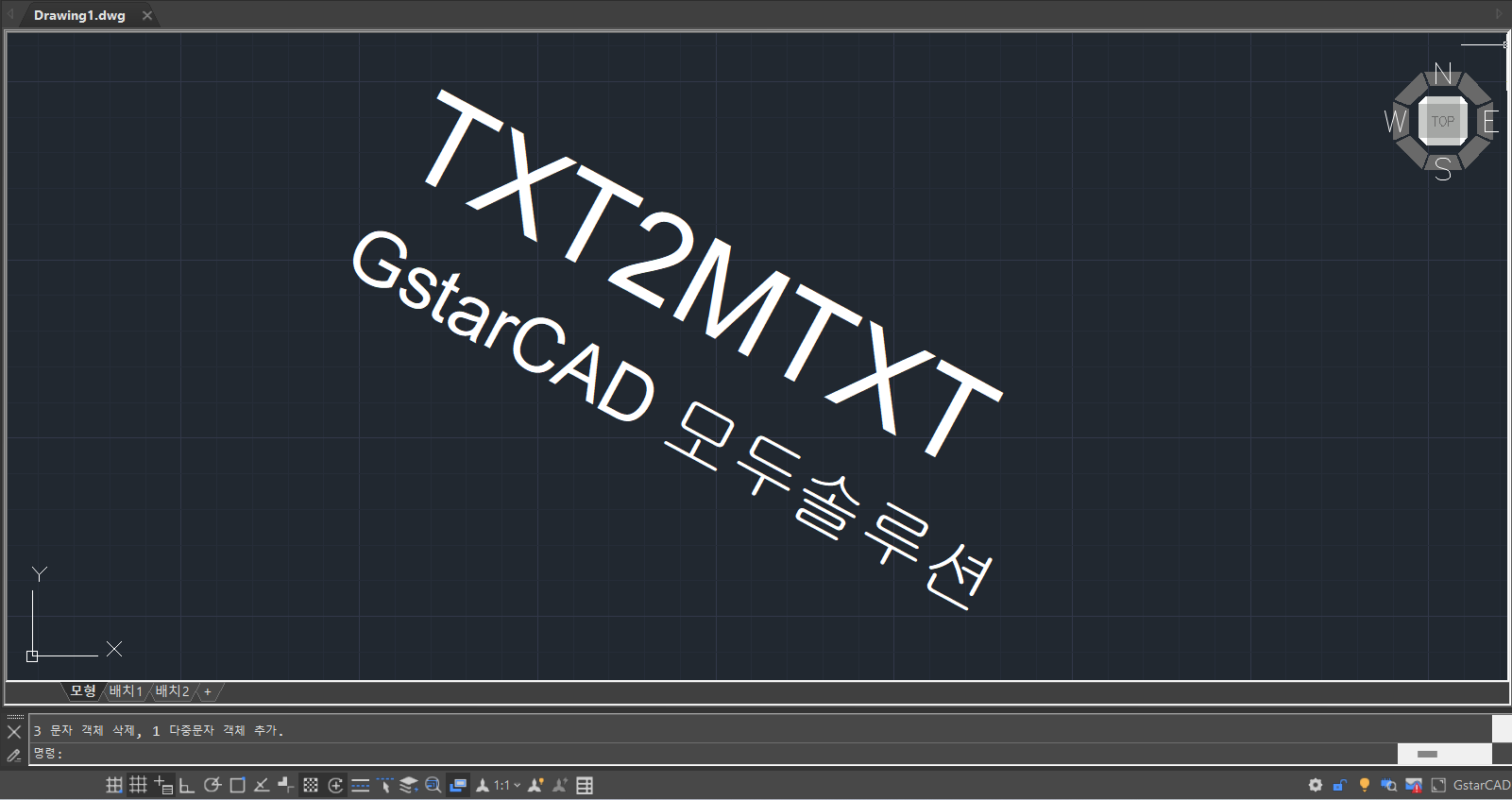The height and width of the screenshot is (800, 1512).
Task: Open settings gear in status bar
Action: point(1316,785)
